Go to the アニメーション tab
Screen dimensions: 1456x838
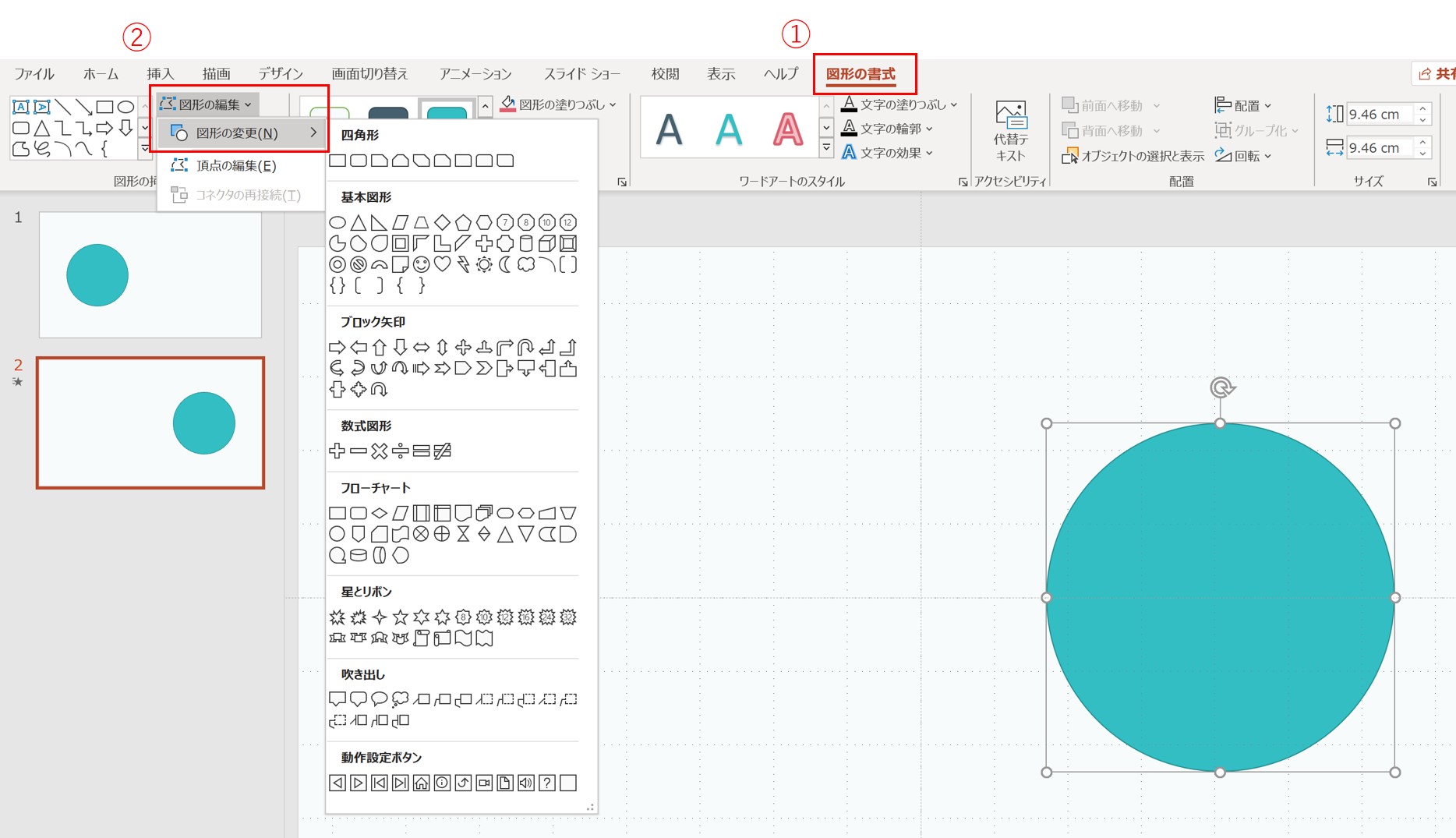tap(475, 74)
